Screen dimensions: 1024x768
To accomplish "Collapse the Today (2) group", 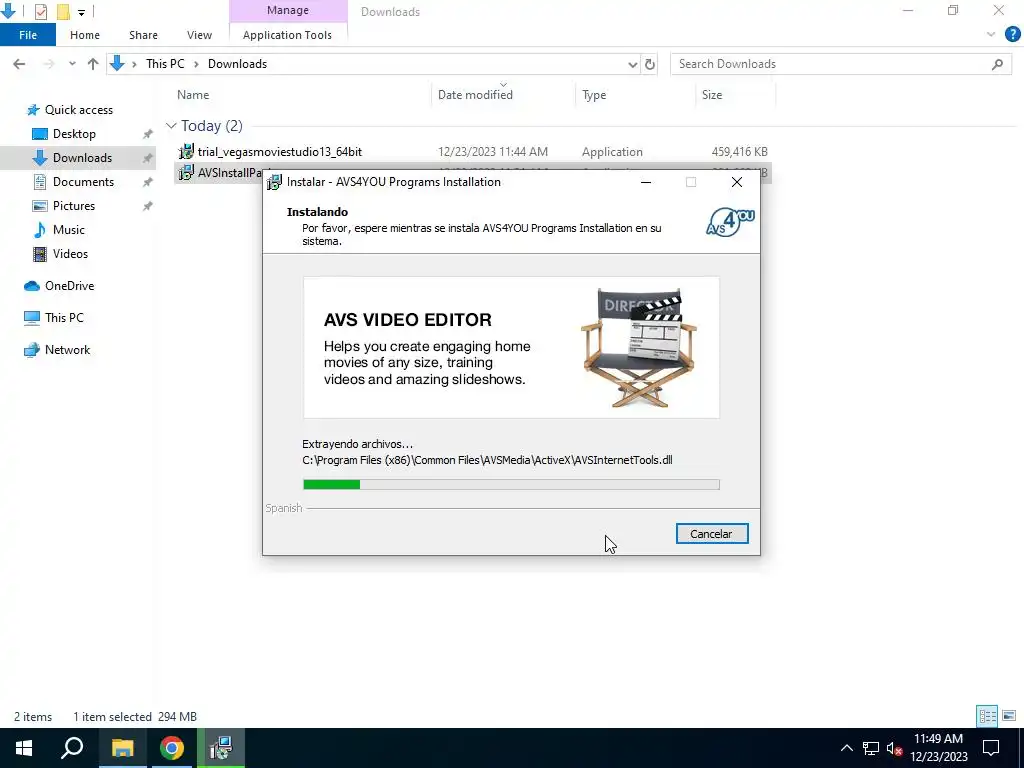I will [171, 125].
